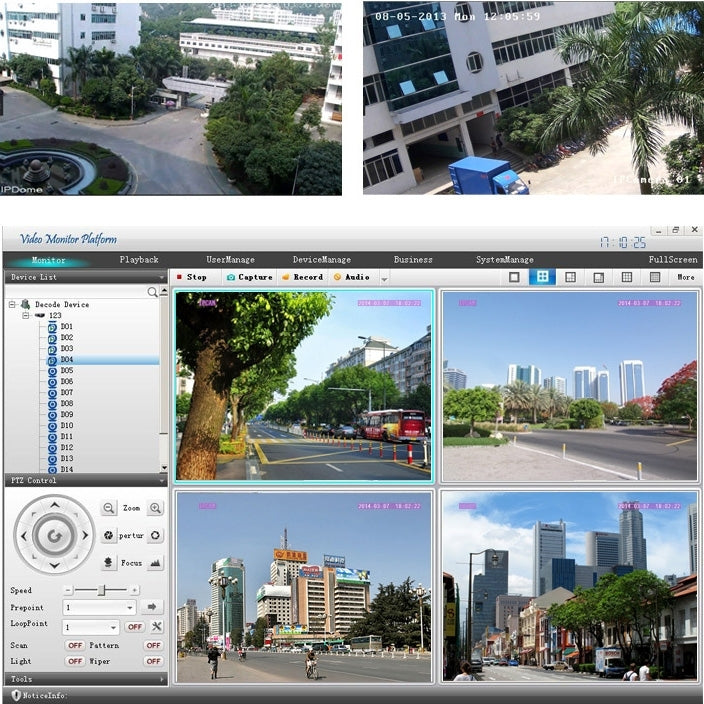Click the device list search field
The height and width of the screenshot is (704, 704).
(76, 292)
